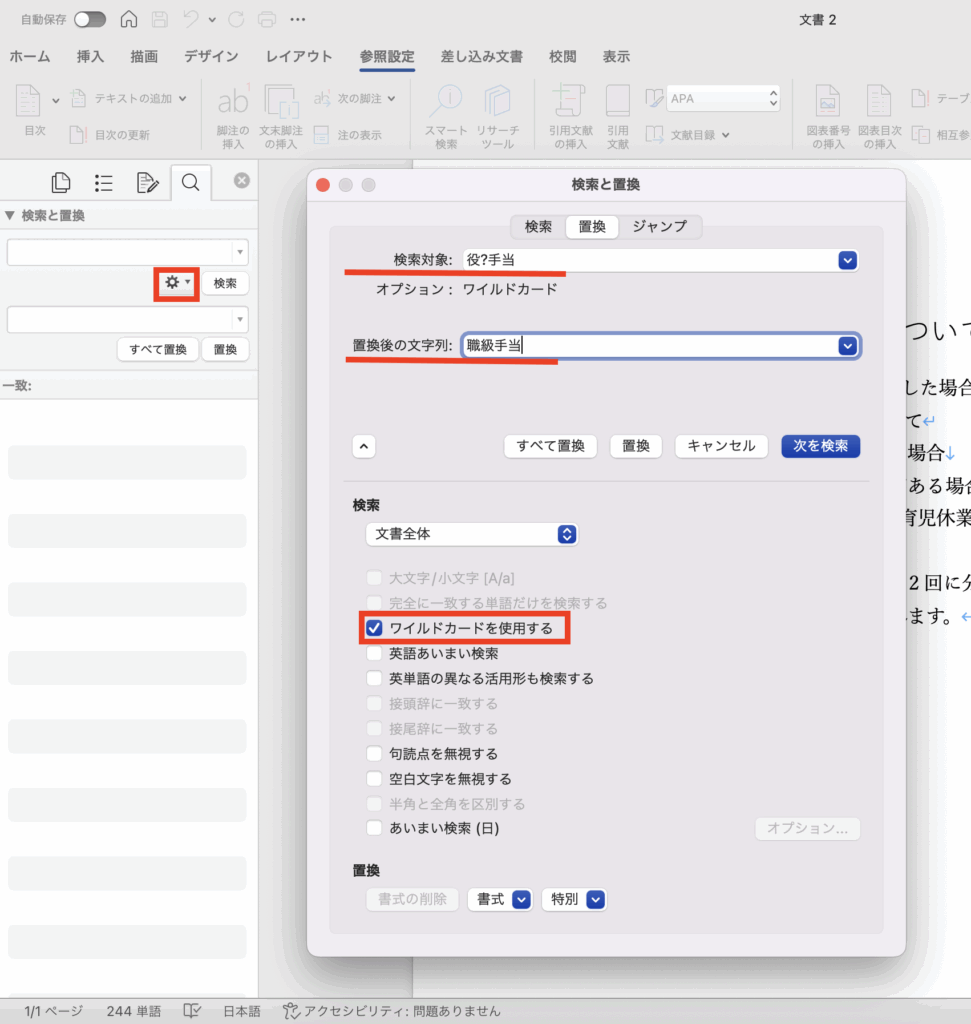The height and width of the screenshot is (1024, 971).
Task: Click the 次を検索 button
Action: [820, 446]
